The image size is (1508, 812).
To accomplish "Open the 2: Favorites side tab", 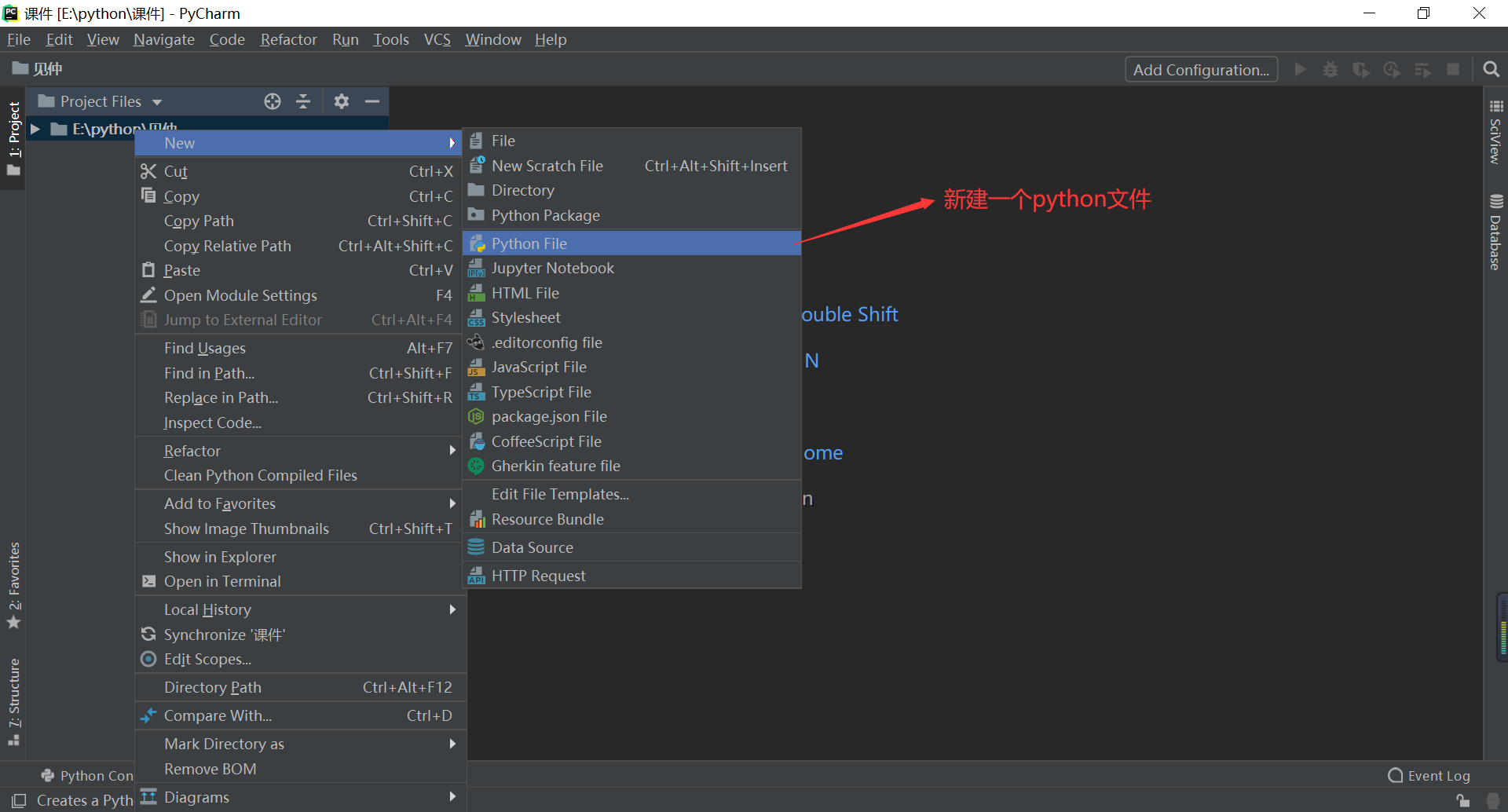I will [13, 586].
